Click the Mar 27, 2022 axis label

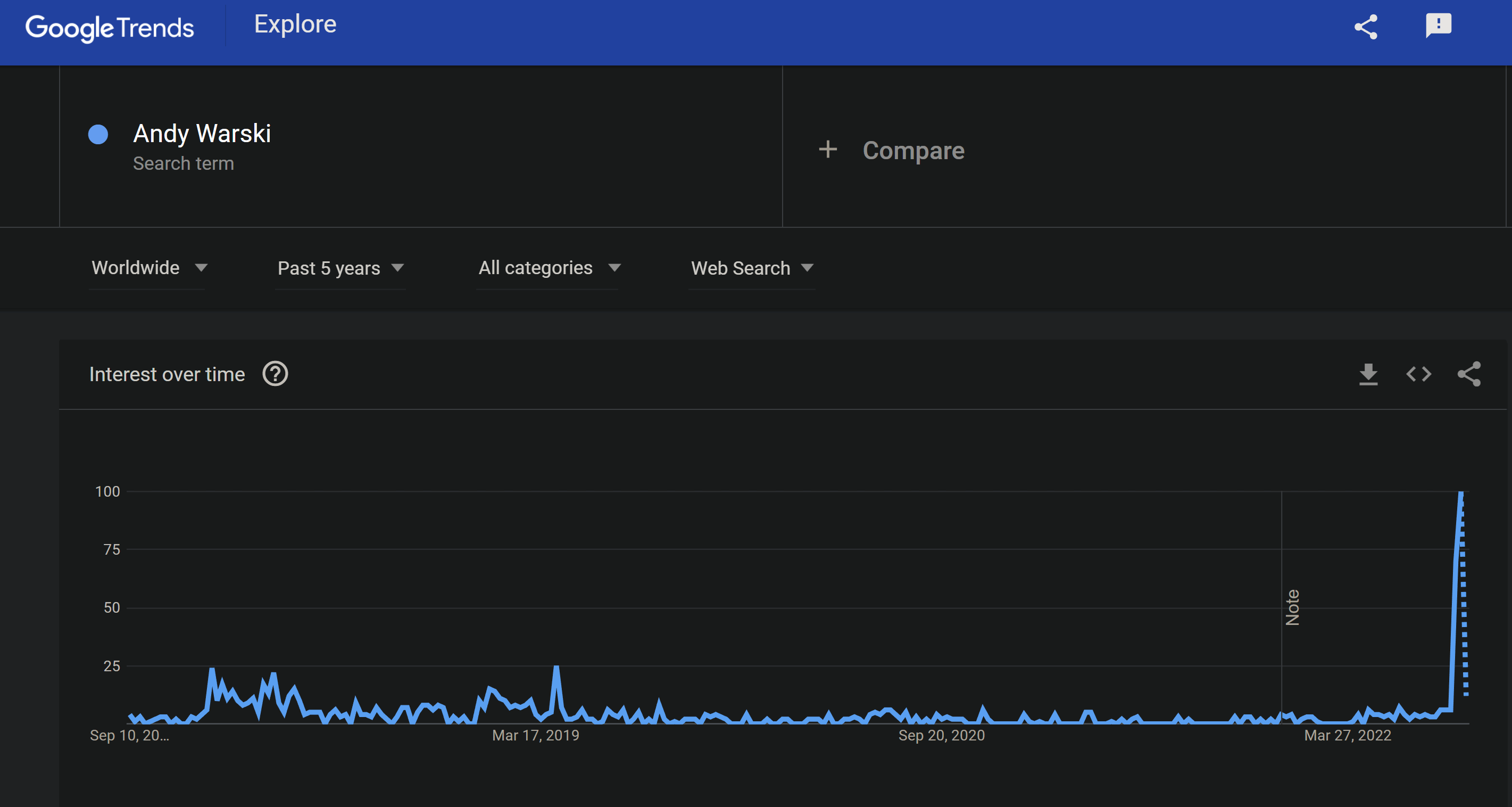click(x=1347, y=735)
